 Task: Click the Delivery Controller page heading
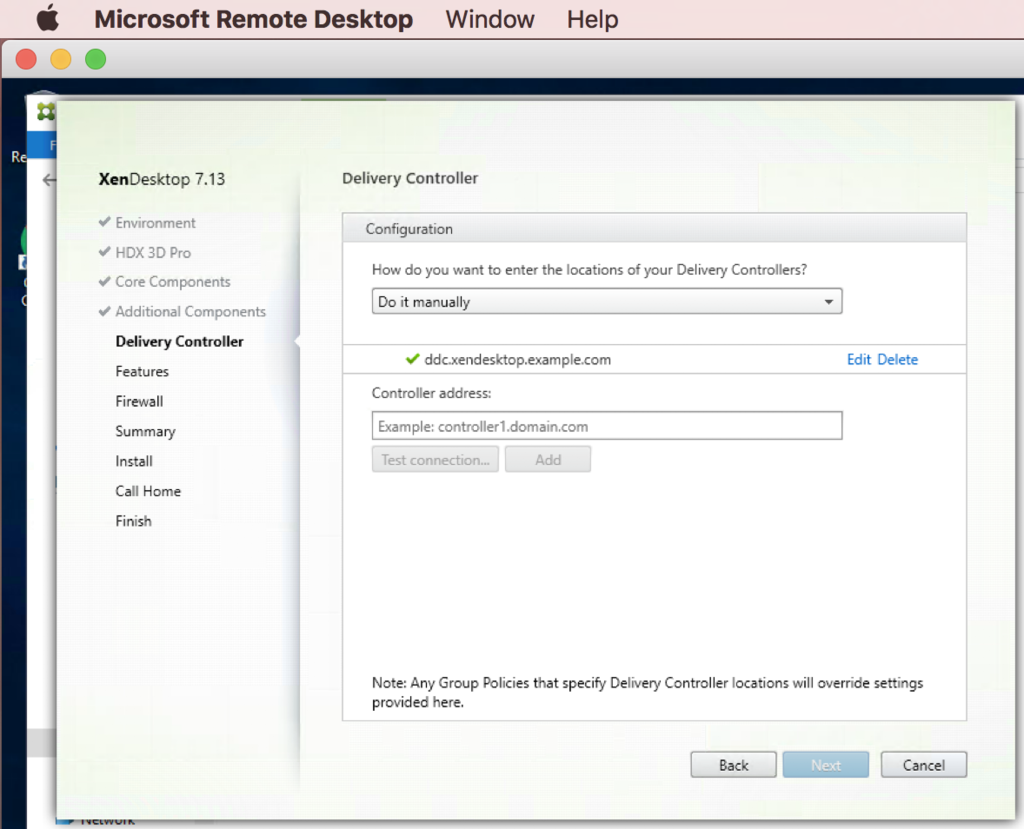409,178
